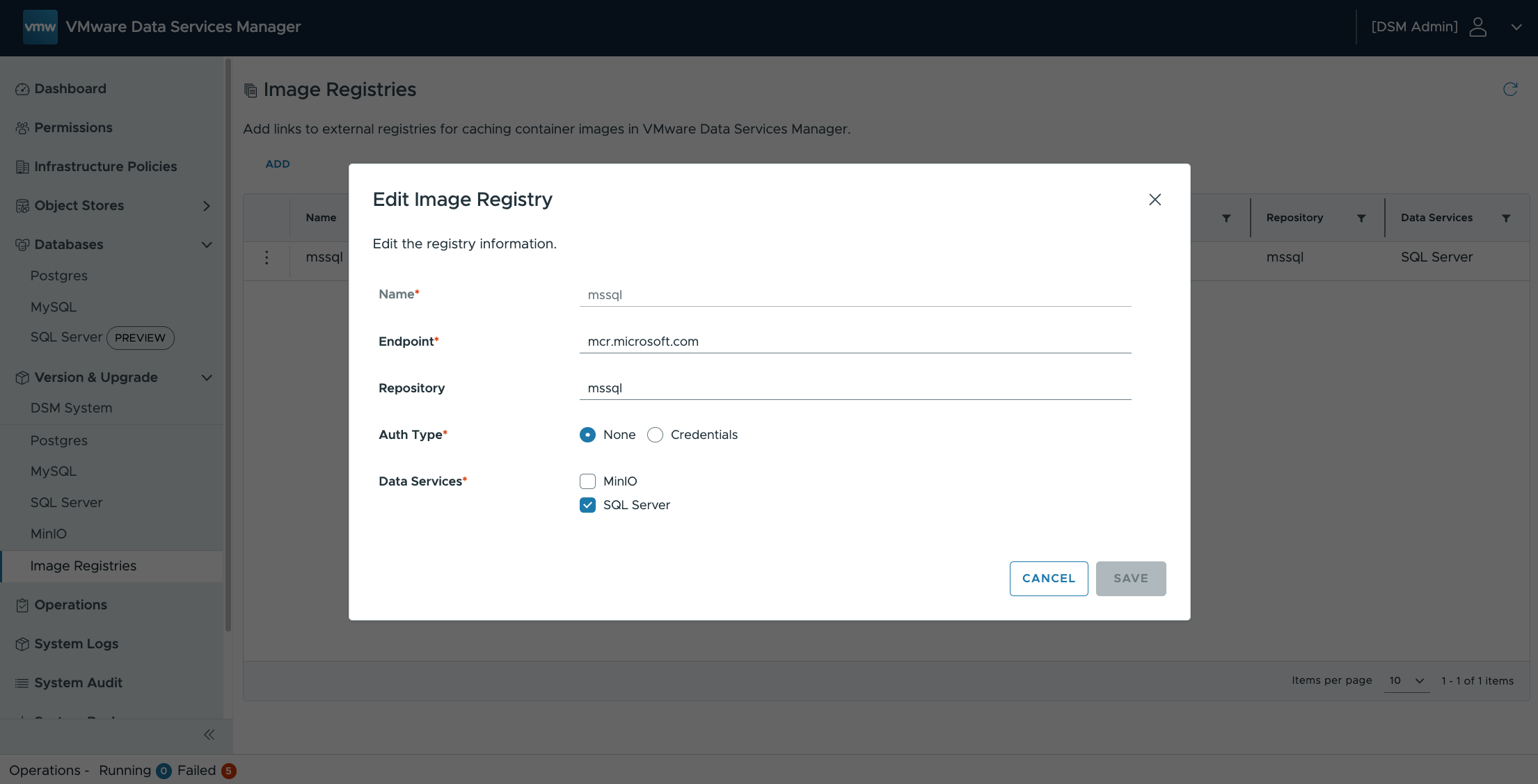Collapse the sidebar with double-chevron icon
Image resolution: width=1538 pixels, height=784 pixels.
[x=209, y=735]
